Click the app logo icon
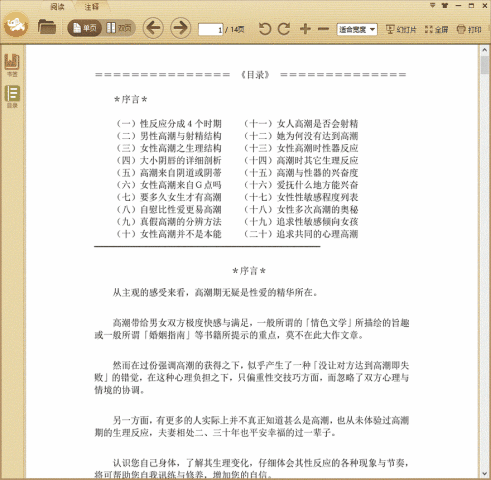This screenshot has height=480, width=491. 16,25
